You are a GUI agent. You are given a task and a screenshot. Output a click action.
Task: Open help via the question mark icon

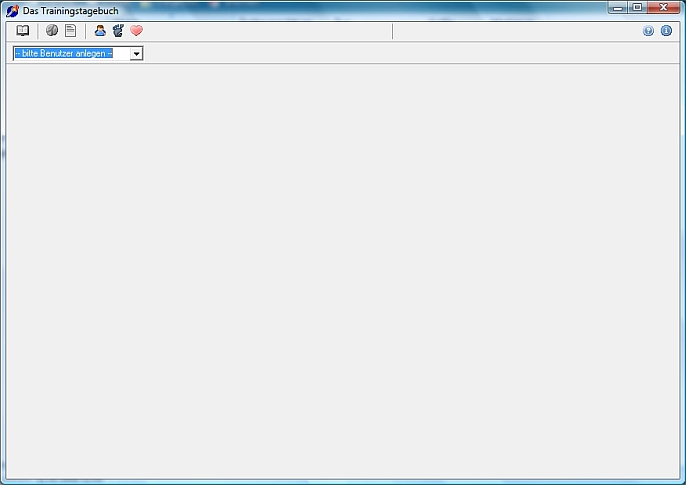click(x=648, y=31)
